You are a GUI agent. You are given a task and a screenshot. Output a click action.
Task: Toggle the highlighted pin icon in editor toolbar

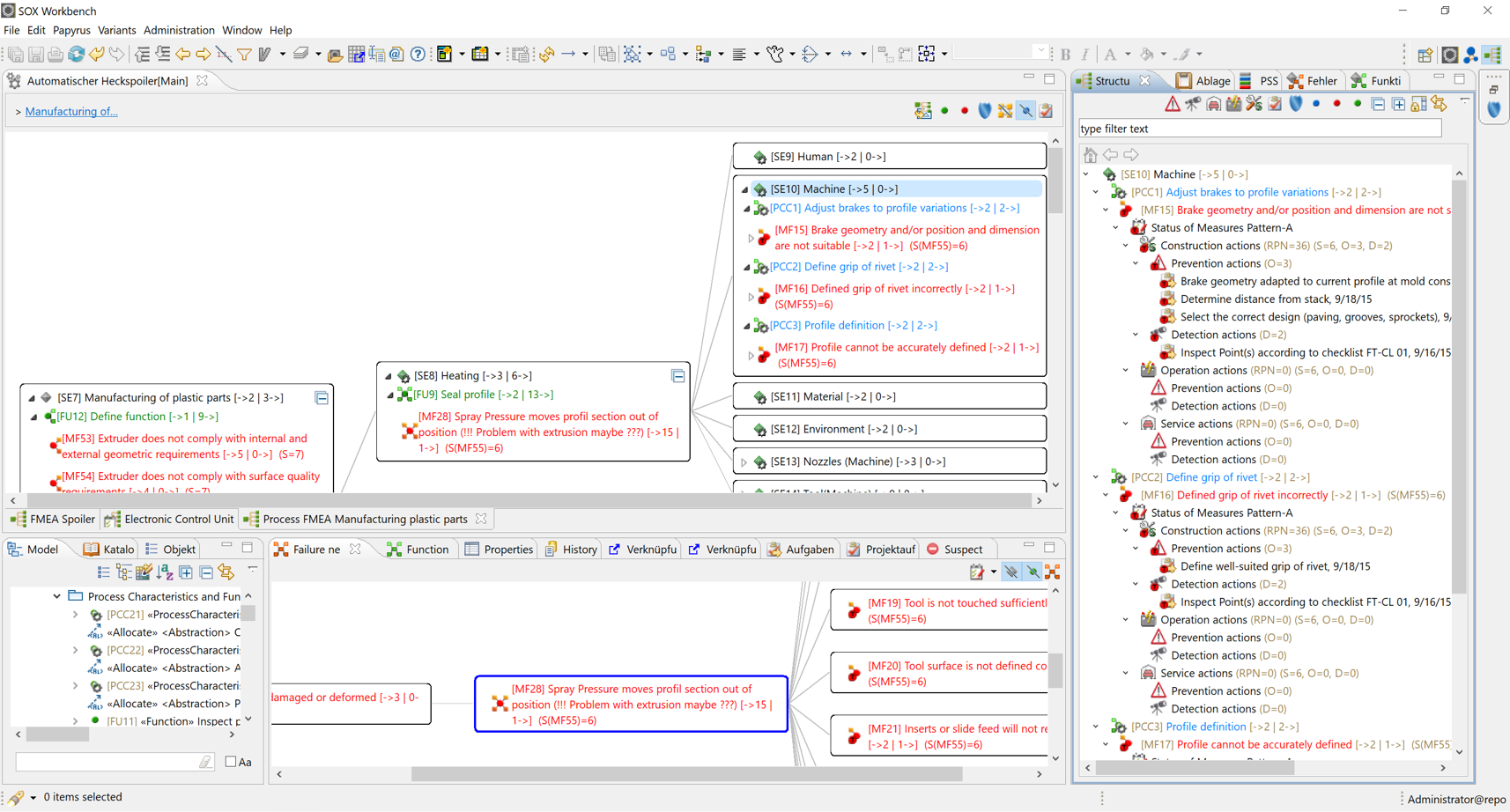pyautogui.click(x=1025, y=111)
